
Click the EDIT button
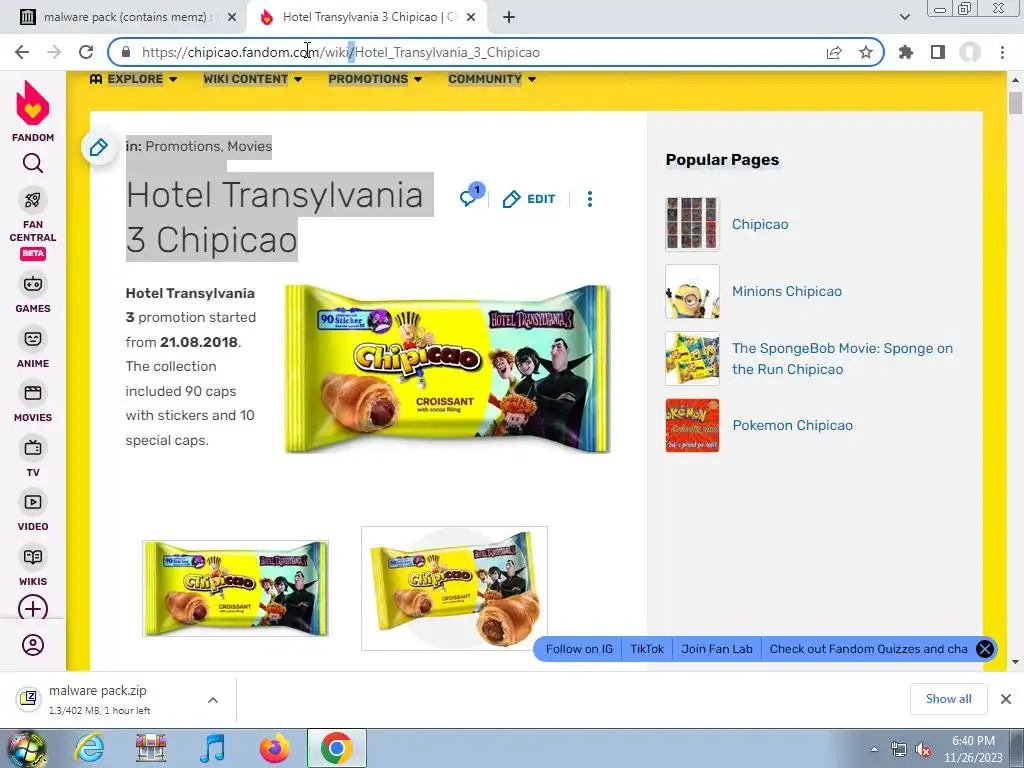529,199
